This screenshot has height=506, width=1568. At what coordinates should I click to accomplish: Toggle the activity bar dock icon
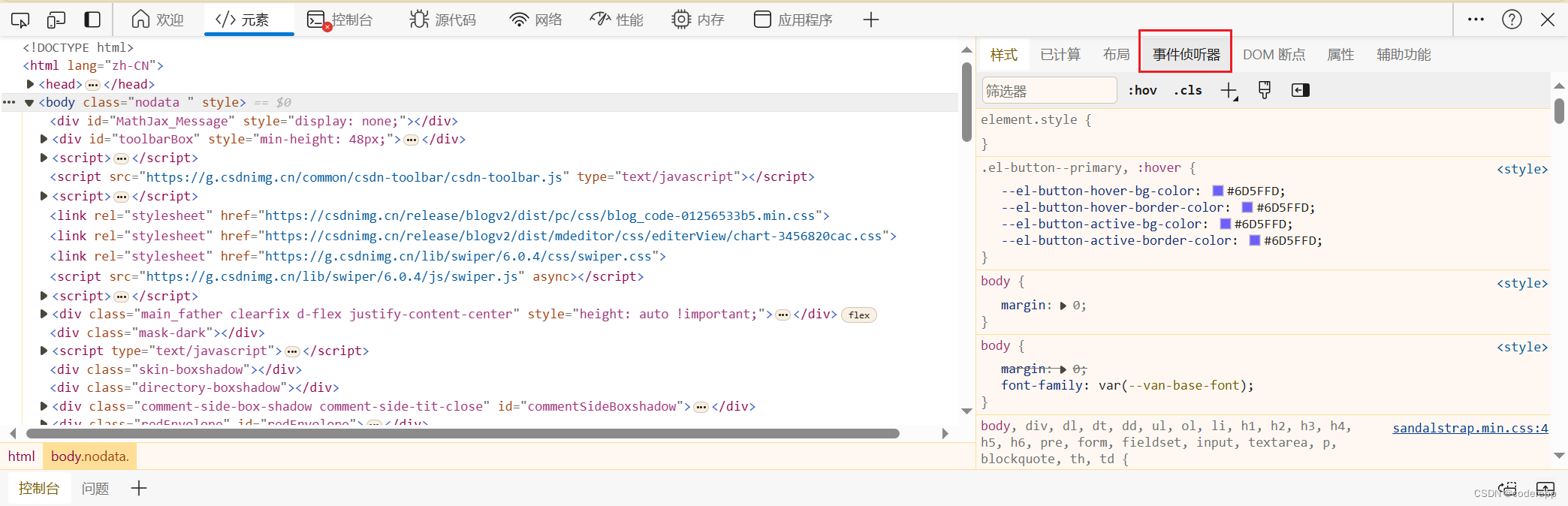92,20
